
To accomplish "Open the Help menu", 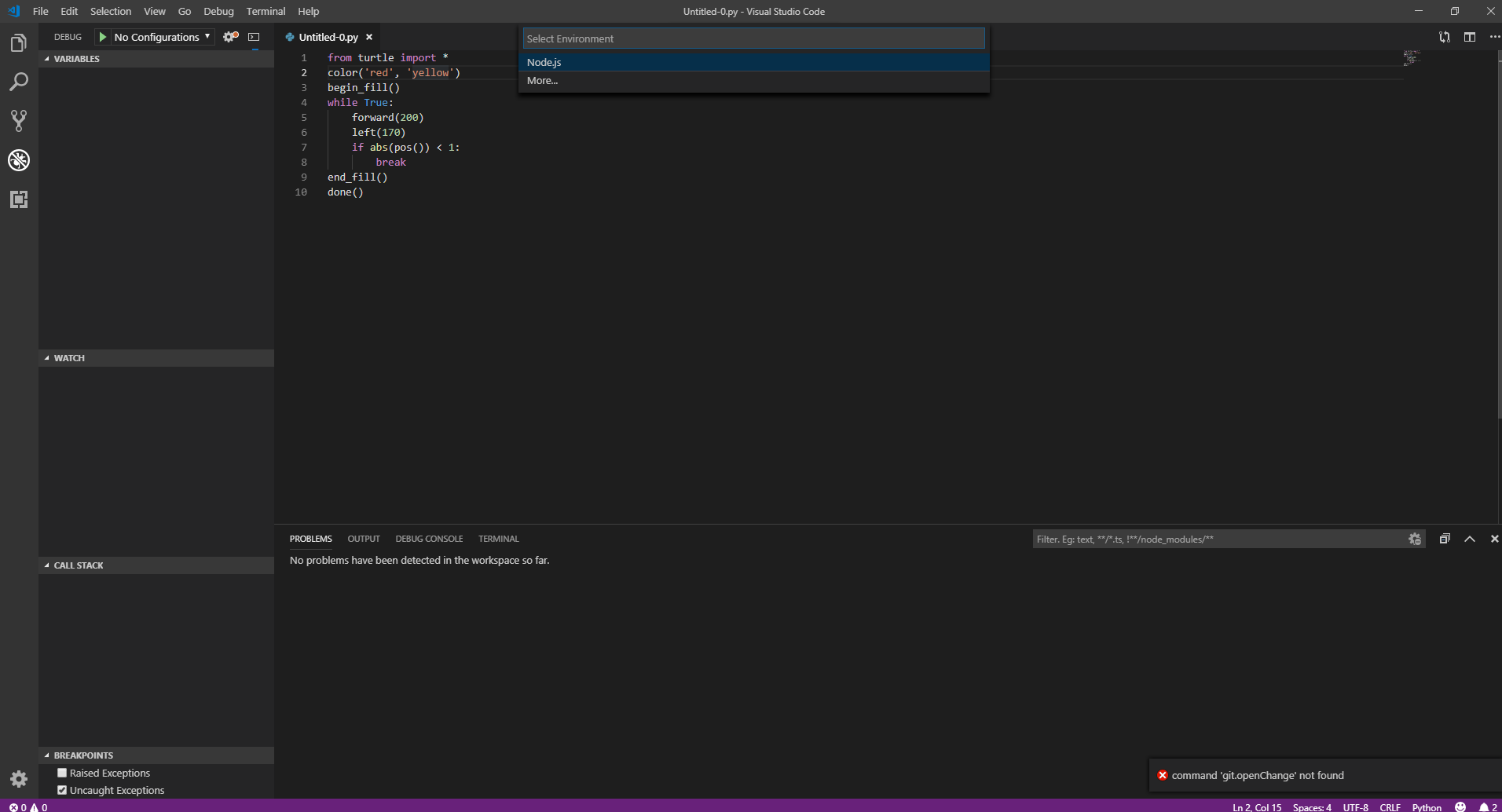I will (309, 11).
